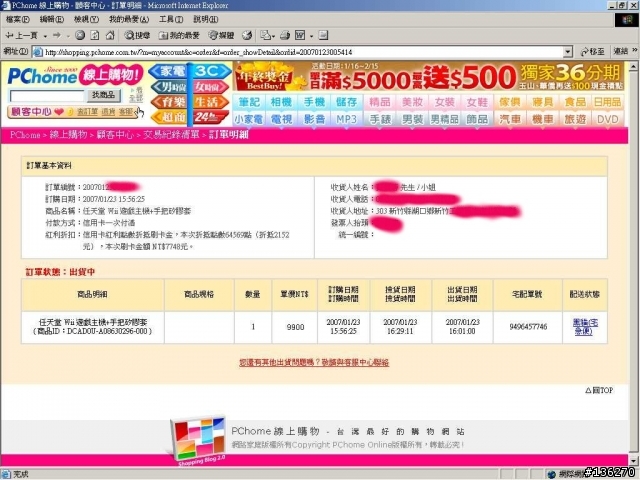640x480 pixels.
Task: Click the Home icon in toolbar
Action: (x=110, y=36)
